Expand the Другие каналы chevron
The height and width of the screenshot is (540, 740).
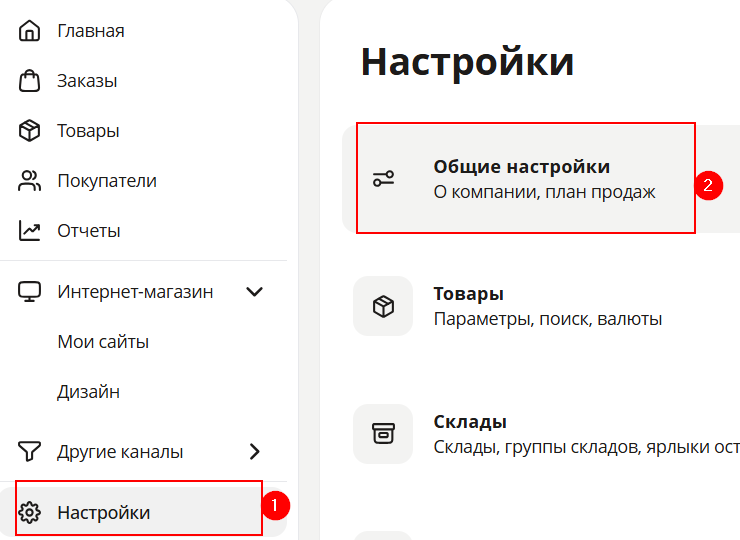pos(254,452)
